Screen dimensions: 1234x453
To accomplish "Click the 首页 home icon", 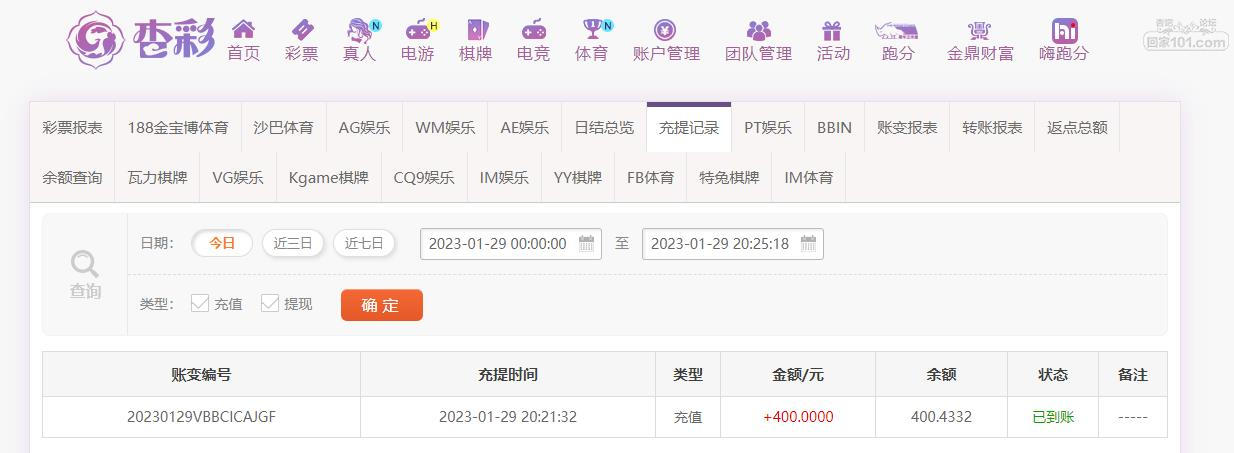I will click(243, 30).
